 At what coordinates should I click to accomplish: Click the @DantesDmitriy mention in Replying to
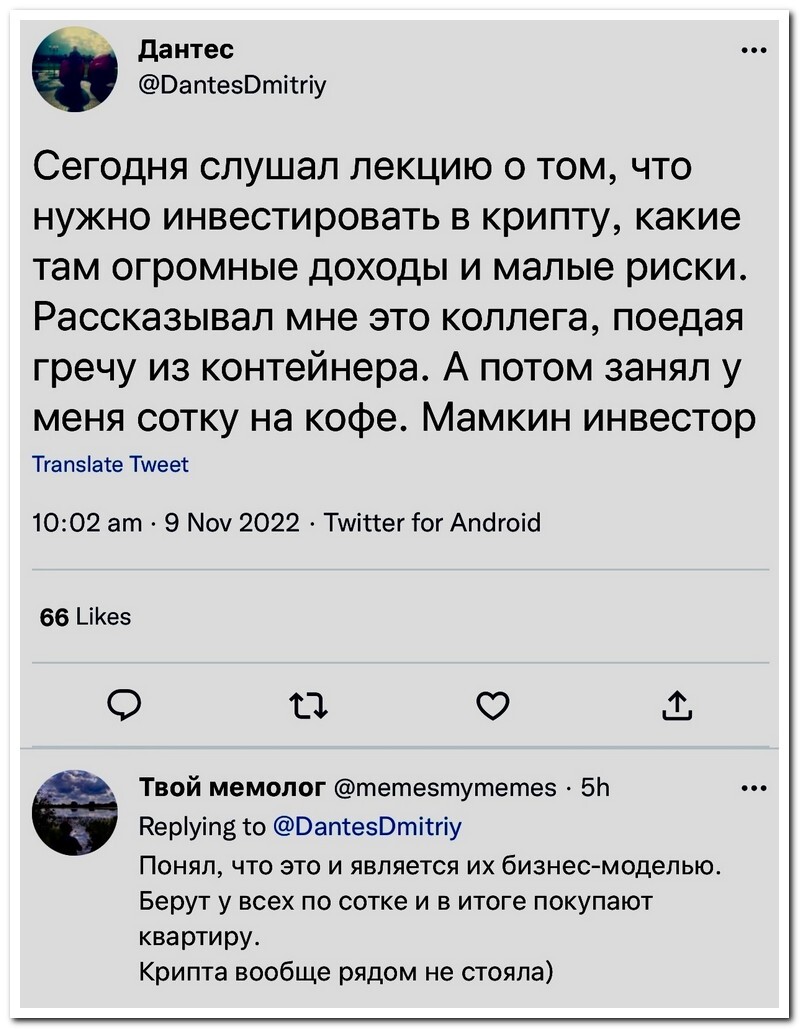click(x=368, y=826)
